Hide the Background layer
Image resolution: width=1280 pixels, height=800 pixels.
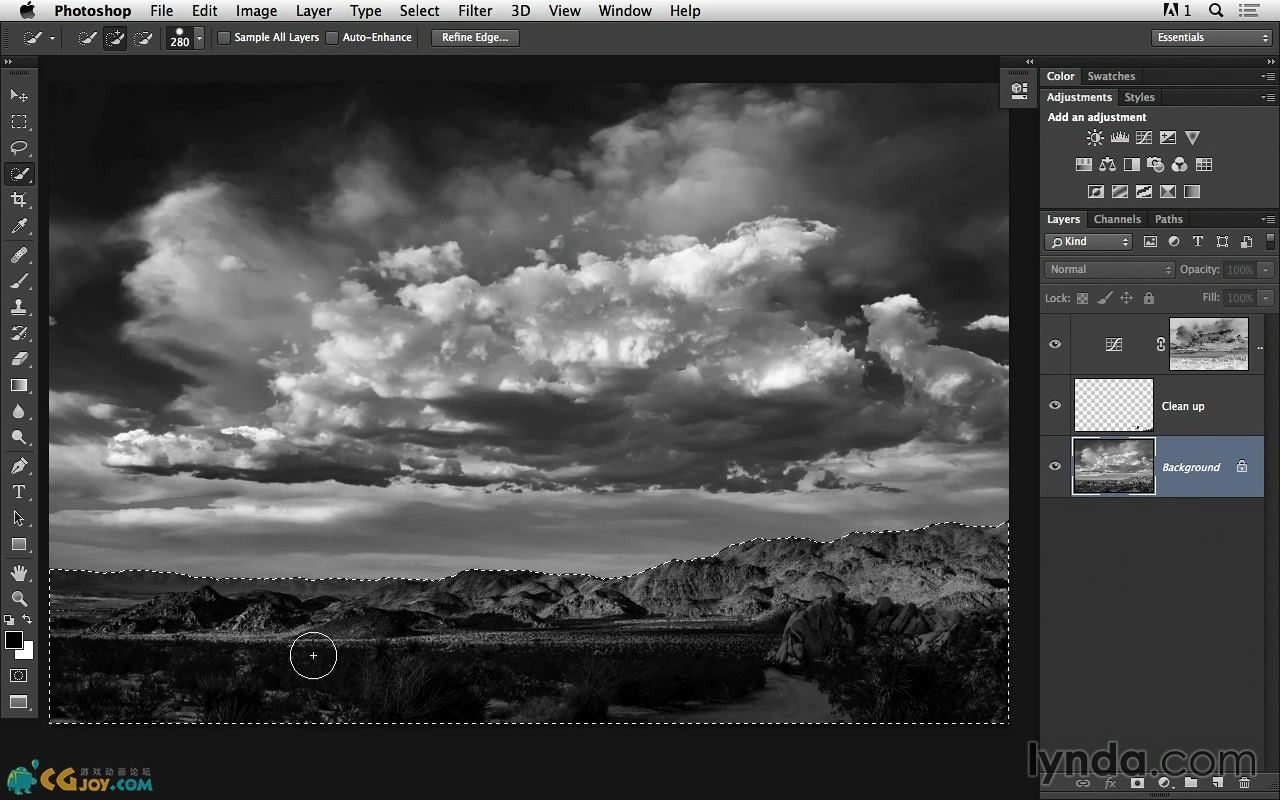point(1055,466)
